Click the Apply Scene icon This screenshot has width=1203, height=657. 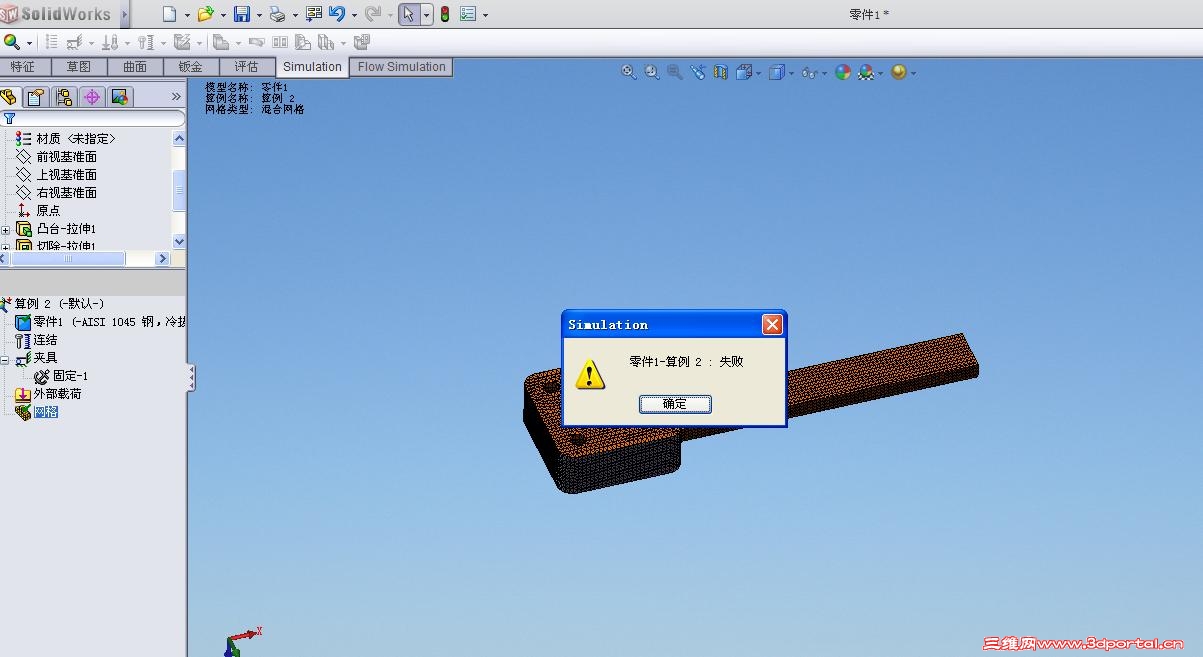click(866, 72)
